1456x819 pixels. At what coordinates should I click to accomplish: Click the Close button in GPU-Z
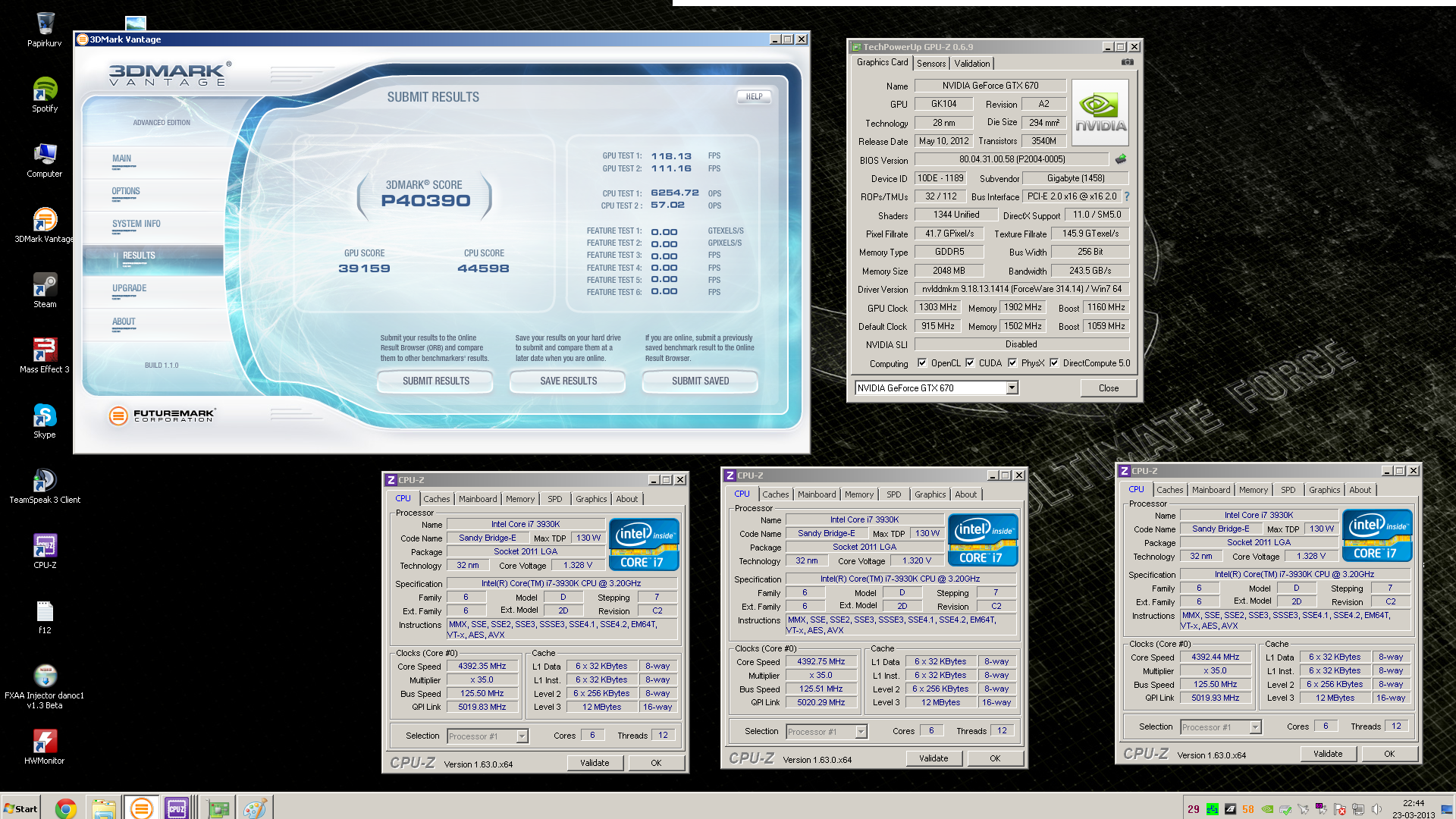tap(1109, 388)
